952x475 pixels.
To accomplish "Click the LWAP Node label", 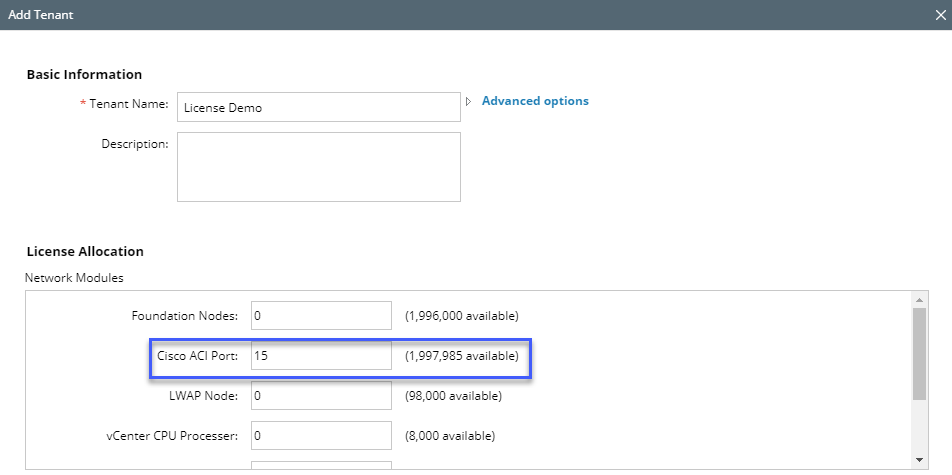I will 203,396.
